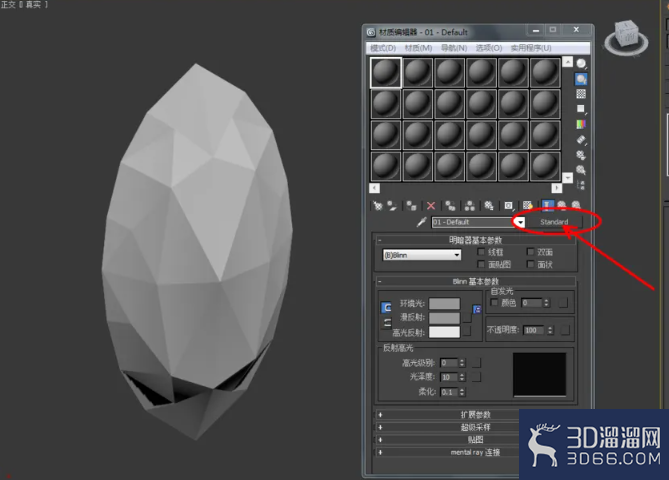Open the 高光反射 color swatch

pyautogui.click(x=444, y=332)
